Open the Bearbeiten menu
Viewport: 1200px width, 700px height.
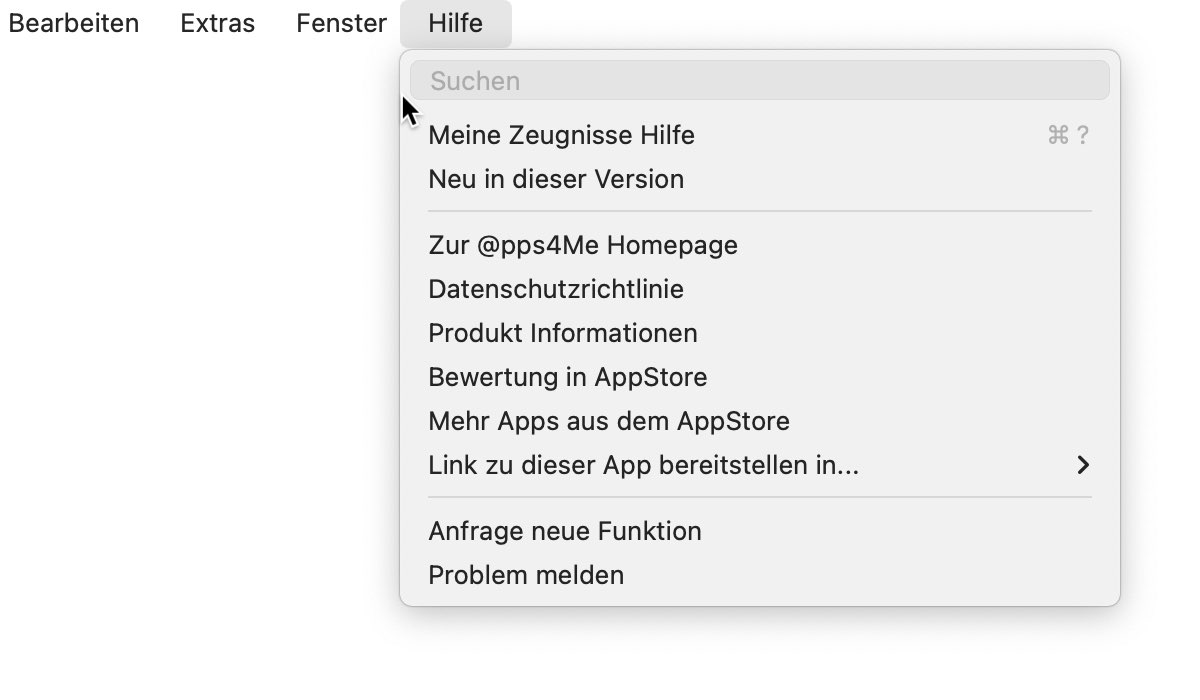click(x=73, y=23)
